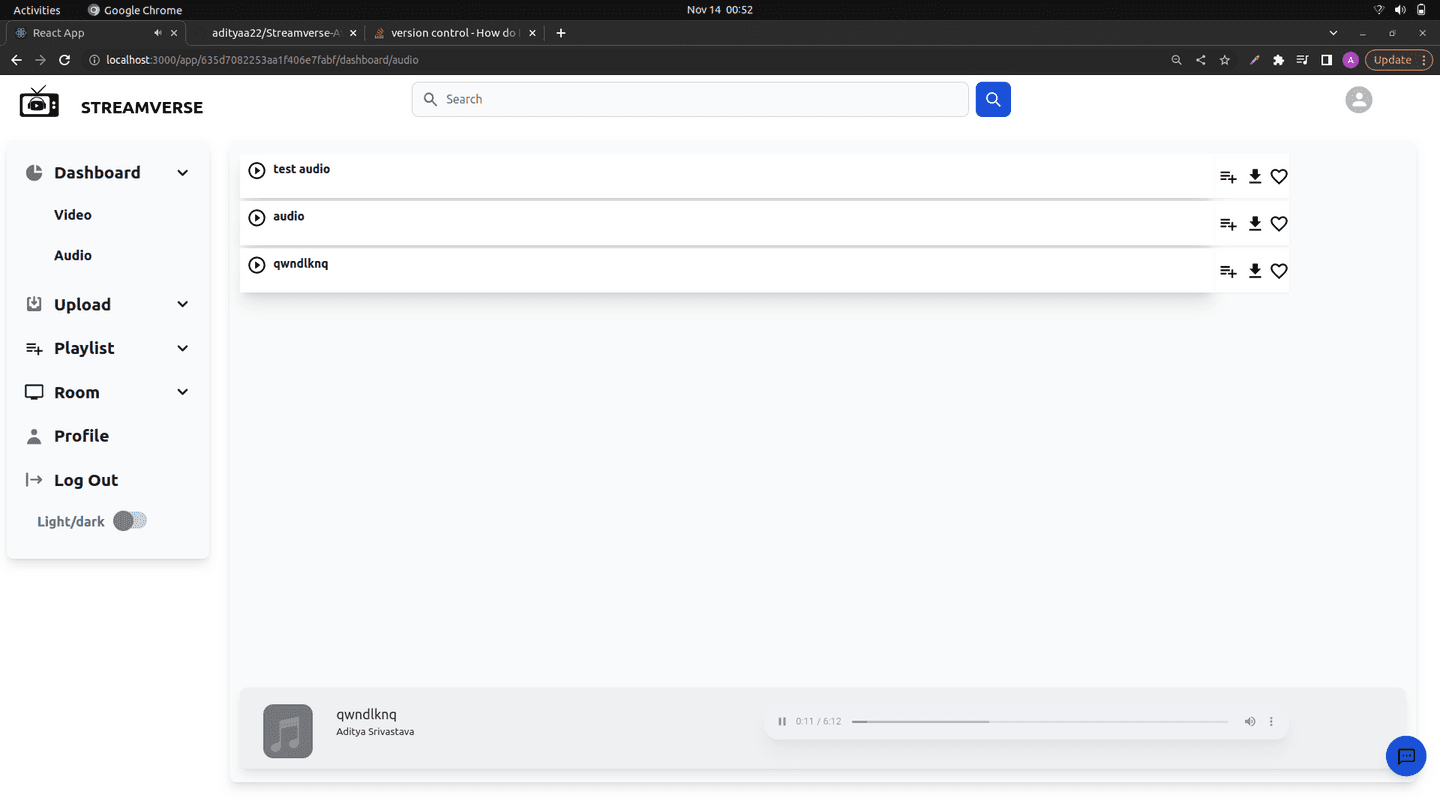1440x810 pixels.
Task: Seek on the audio progress bar
Action: (x=1040, y=721)
